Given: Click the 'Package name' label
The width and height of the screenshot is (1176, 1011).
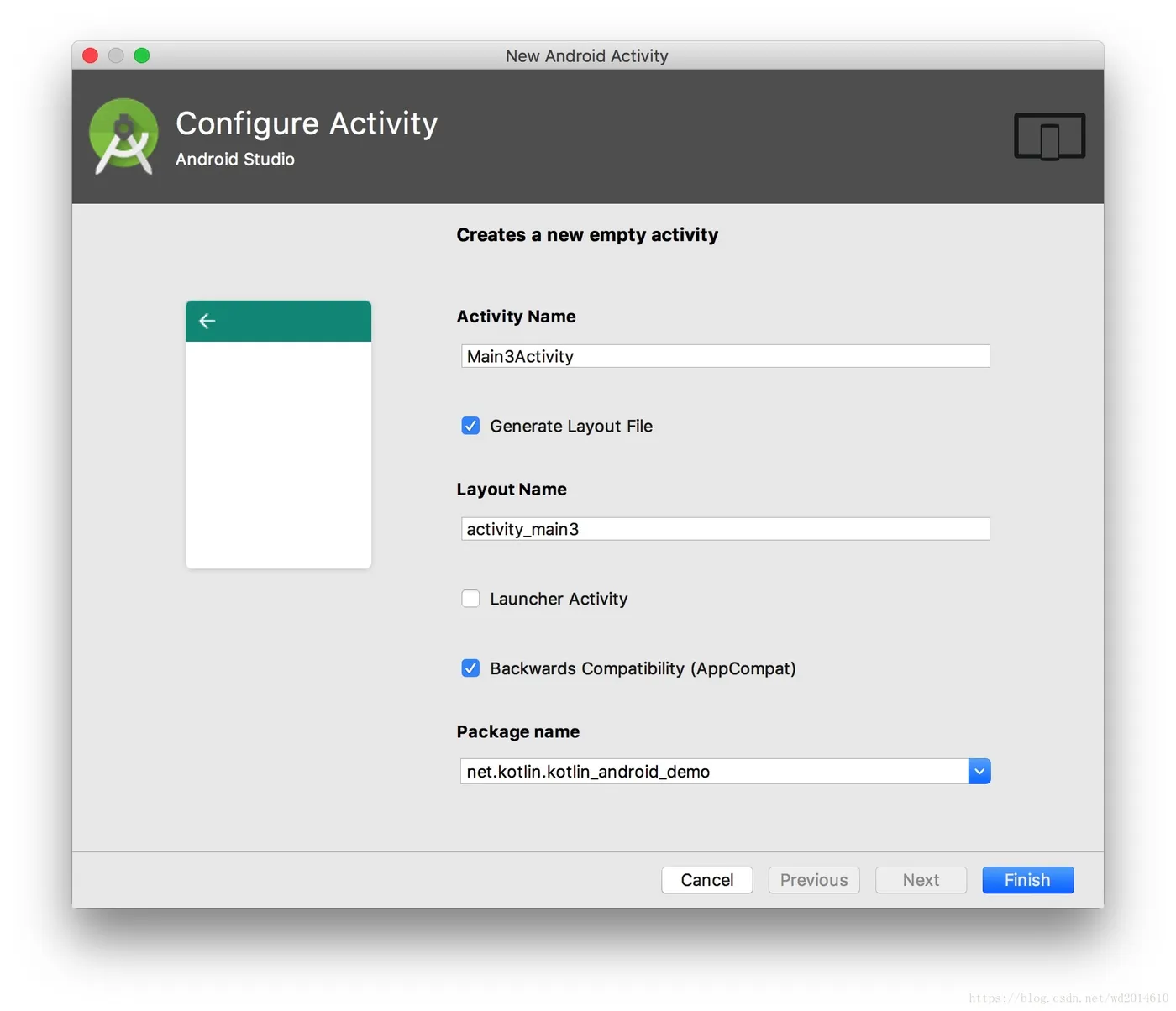Looking at the screenshot, I should [518, 731].
